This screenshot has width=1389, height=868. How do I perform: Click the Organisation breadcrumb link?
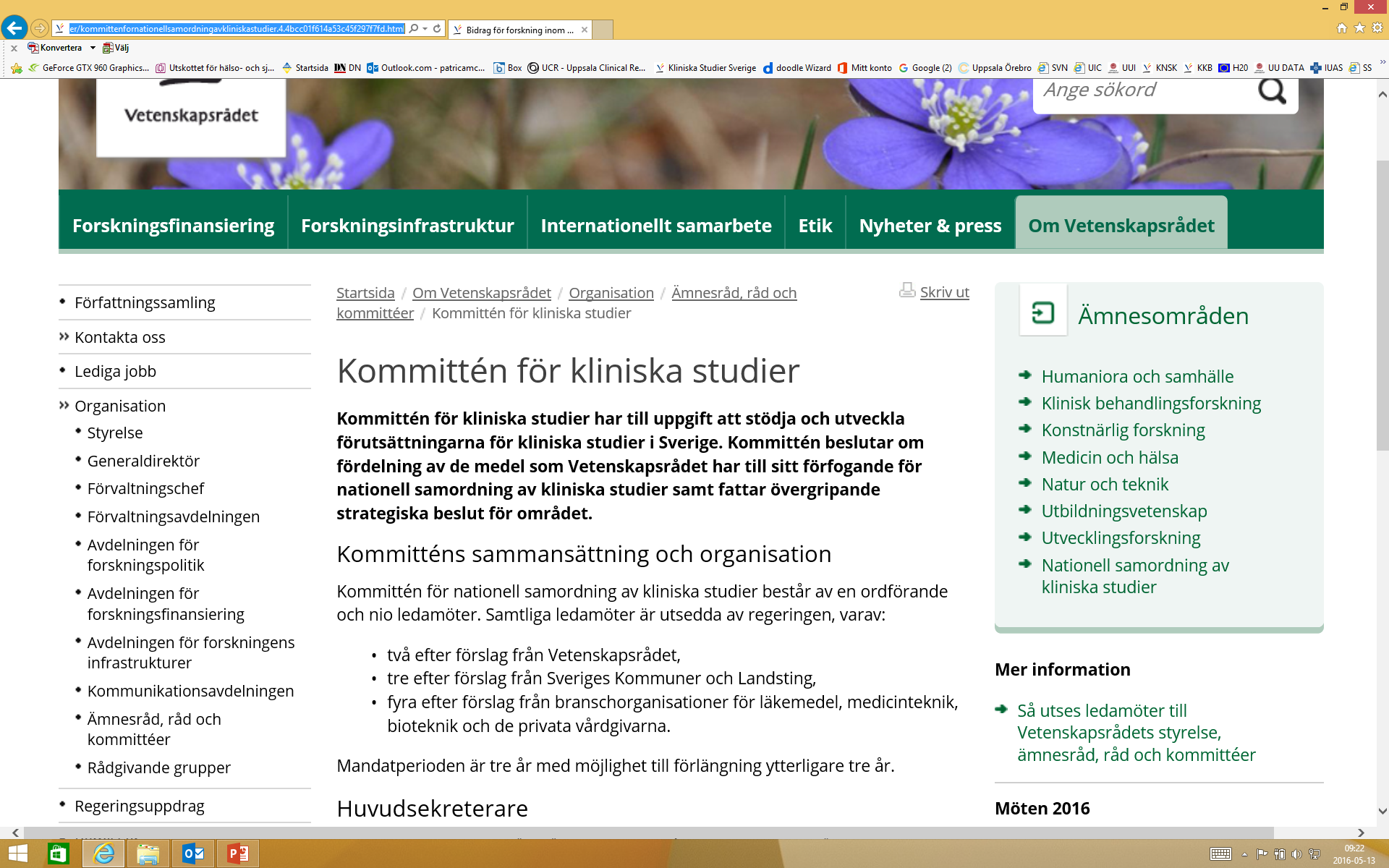[611, 293]
